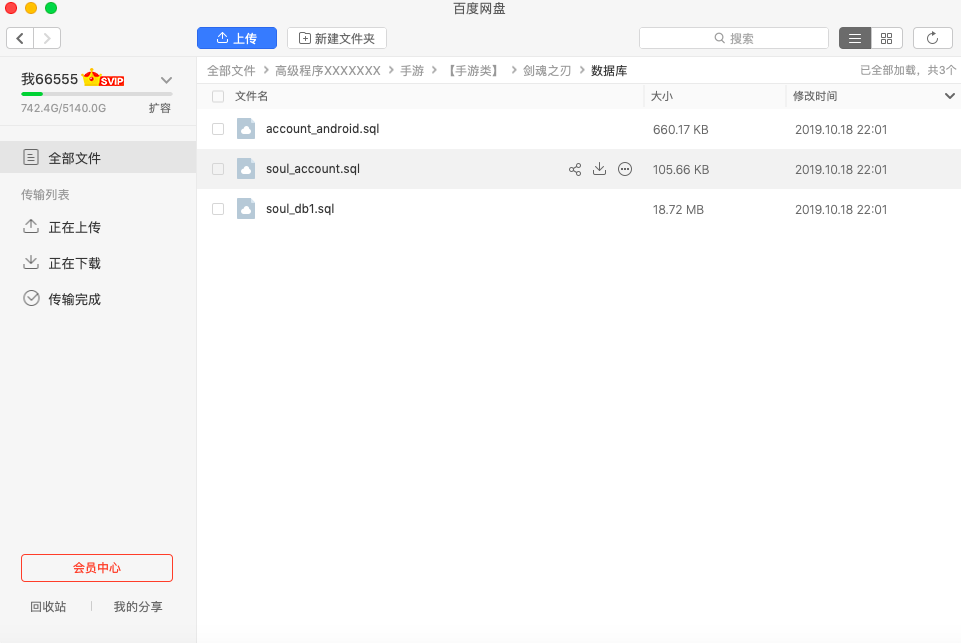Focus the 搜索 search field

point(734,38)
